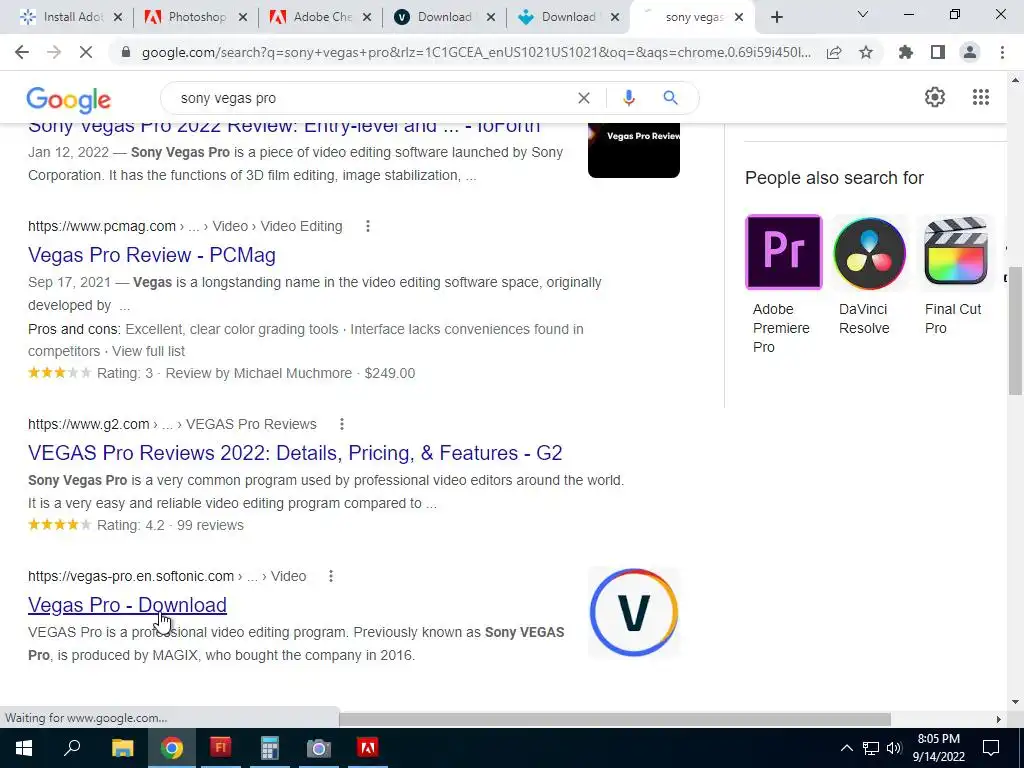This screenshot has width=1024, height=768.
Task: Click the https://vegas-pro.en.softonic.com breadcrumb
Action: coord(131,576)
